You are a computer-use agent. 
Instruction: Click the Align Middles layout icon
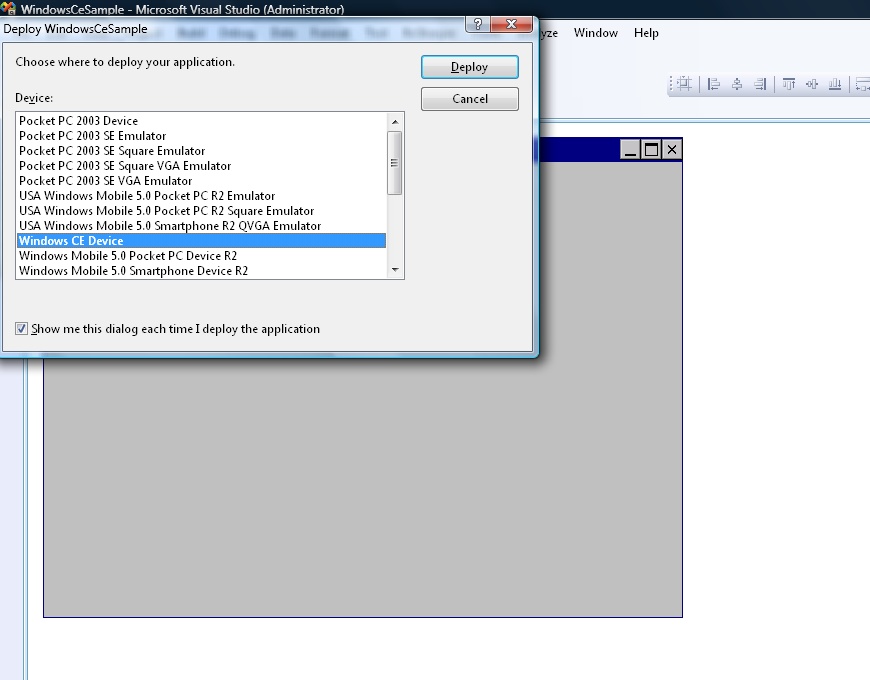point(812,84)
